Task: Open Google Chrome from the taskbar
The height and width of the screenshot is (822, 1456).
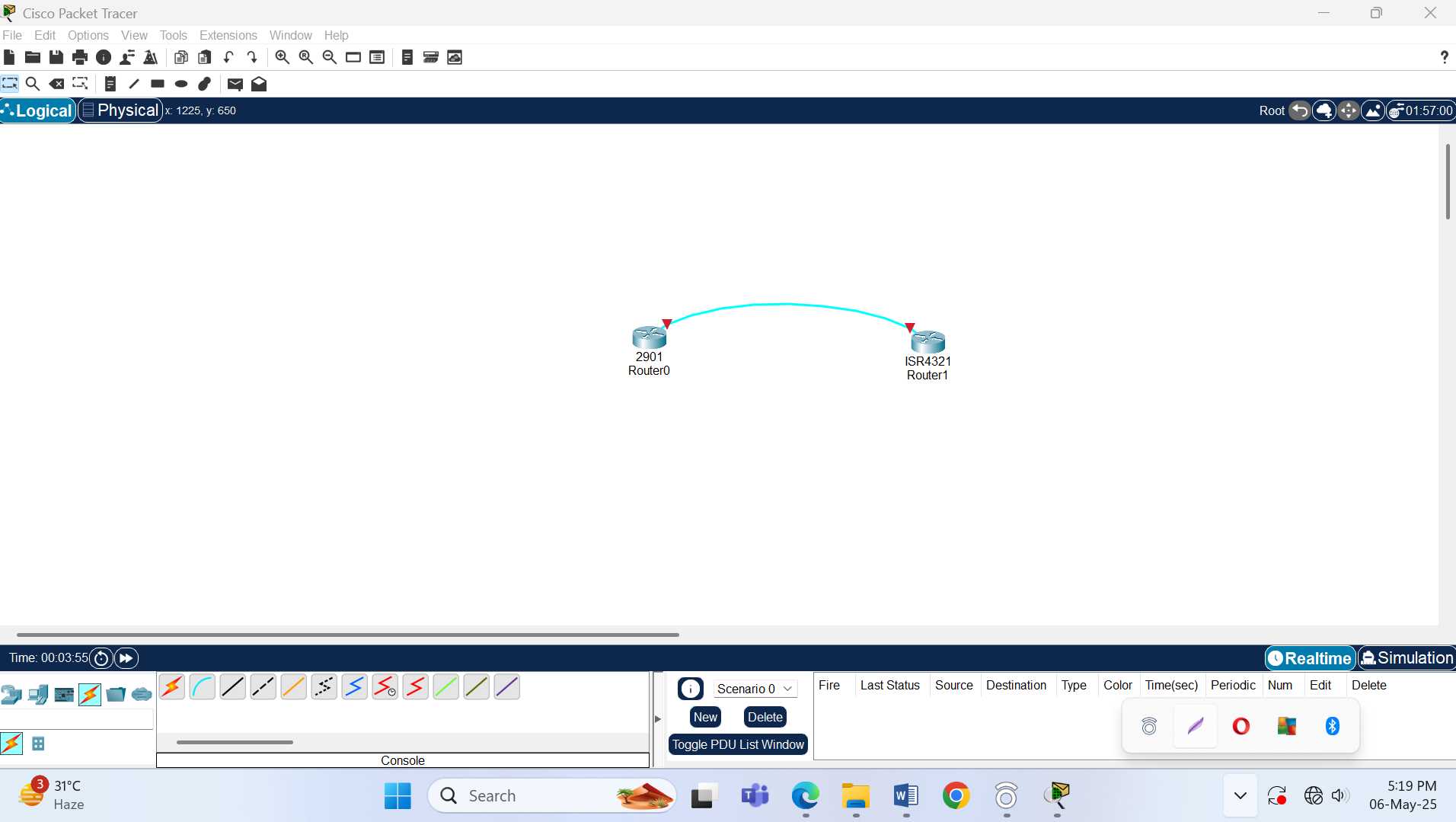Action: click(x=956, y=796)
